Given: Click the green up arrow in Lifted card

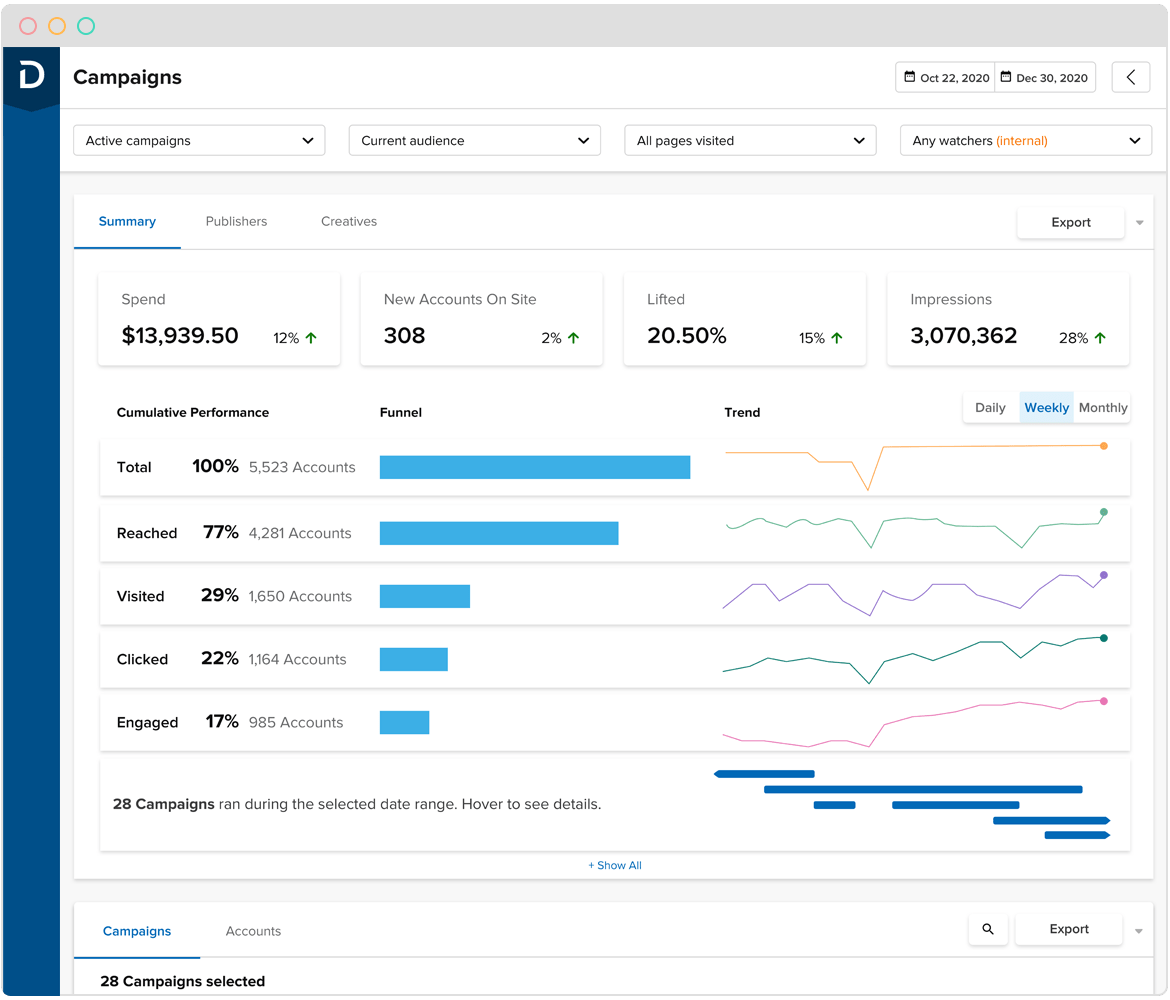Looking at the screenshot, I should tap(836, 338).
